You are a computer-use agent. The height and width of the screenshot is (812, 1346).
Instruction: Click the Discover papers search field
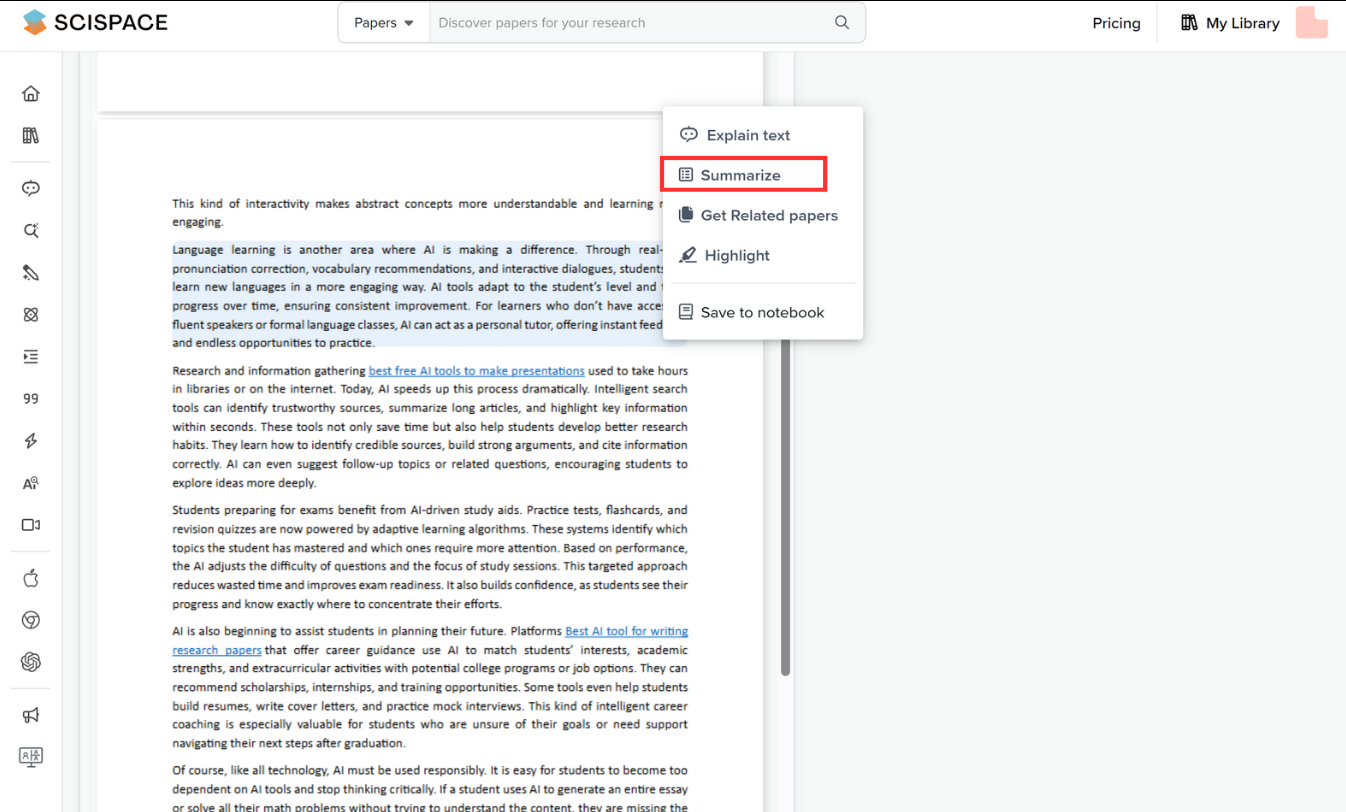630,23
